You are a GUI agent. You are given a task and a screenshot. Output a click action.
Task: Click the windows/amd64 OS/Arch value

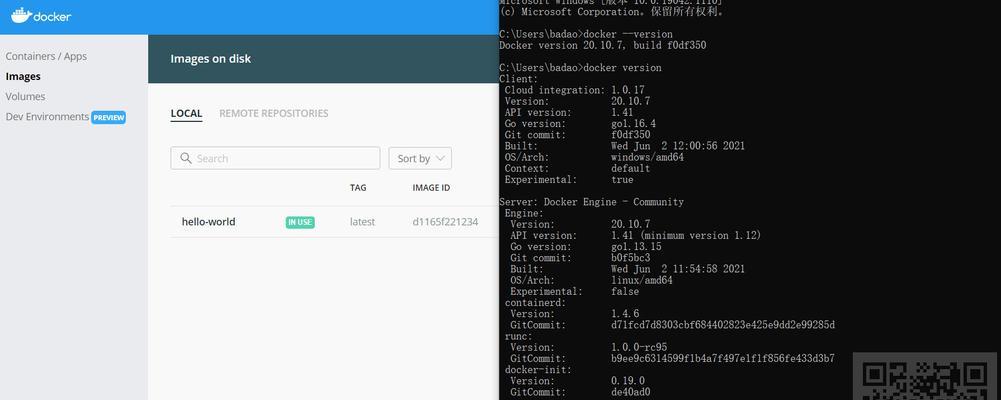pyautogui.click(x=647, y=157)
